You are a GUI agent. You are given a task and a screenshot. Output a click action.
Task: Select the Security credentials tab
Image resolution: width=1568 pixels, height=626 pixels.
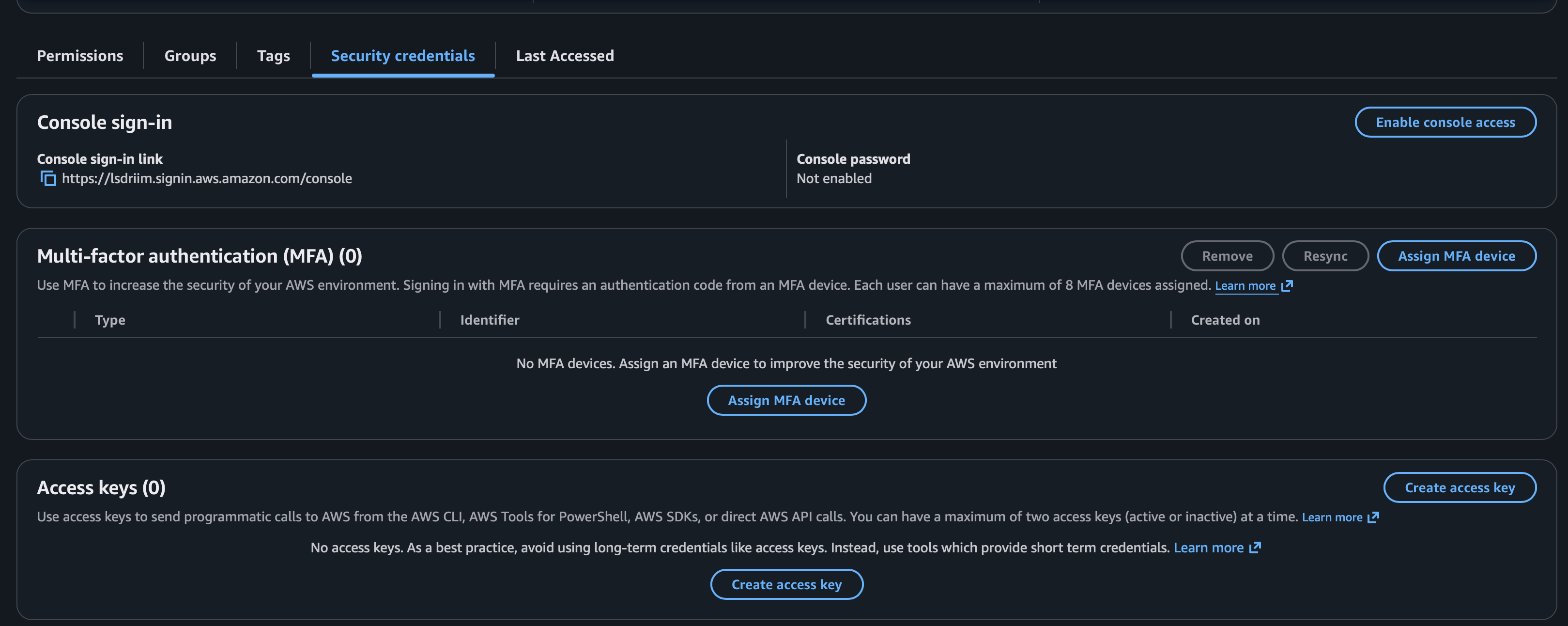click(x=402, y=55)
